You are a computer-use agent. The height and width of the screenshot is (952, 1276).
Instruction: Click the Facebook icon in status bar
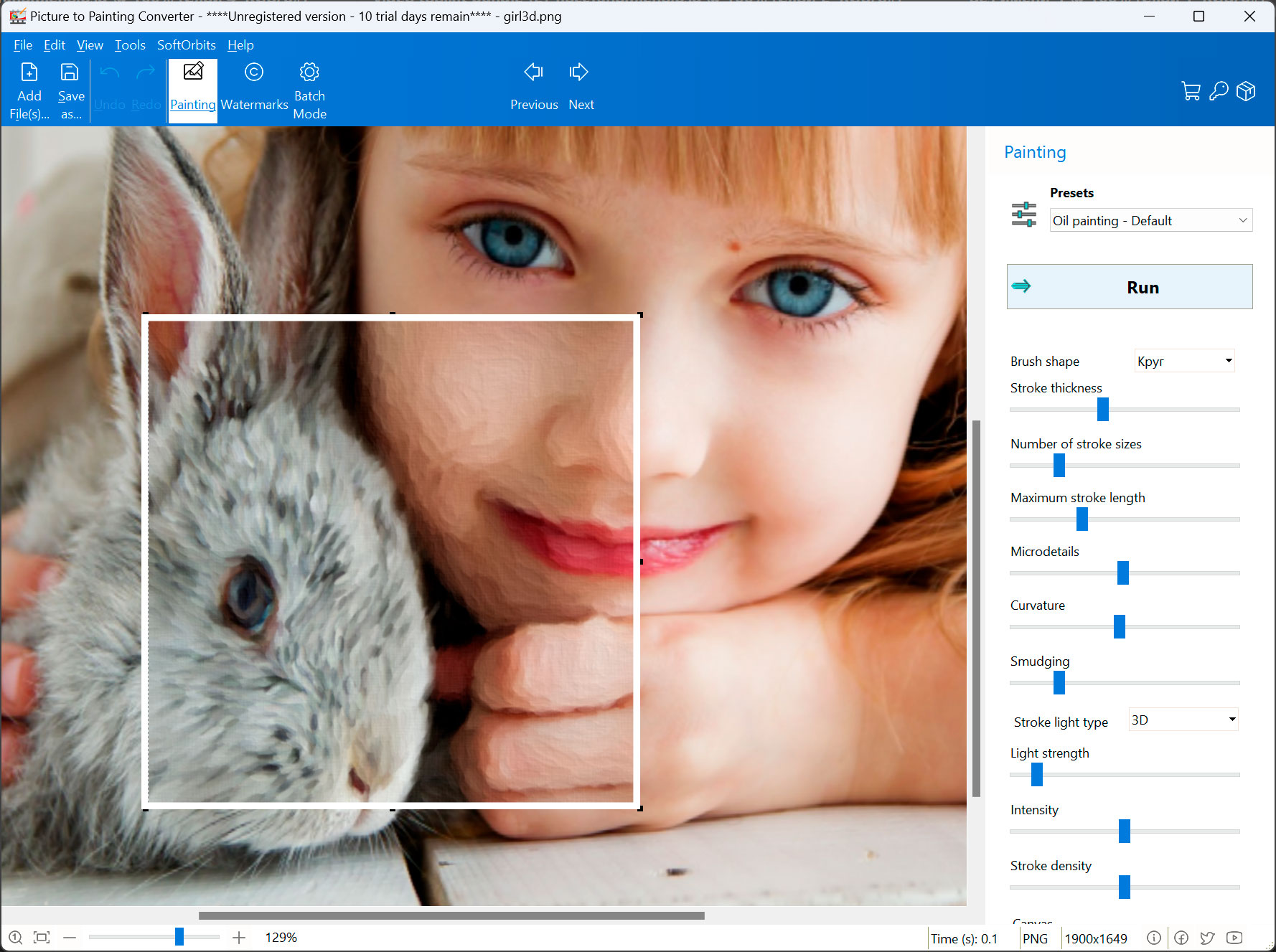(x=1181, y=938)
